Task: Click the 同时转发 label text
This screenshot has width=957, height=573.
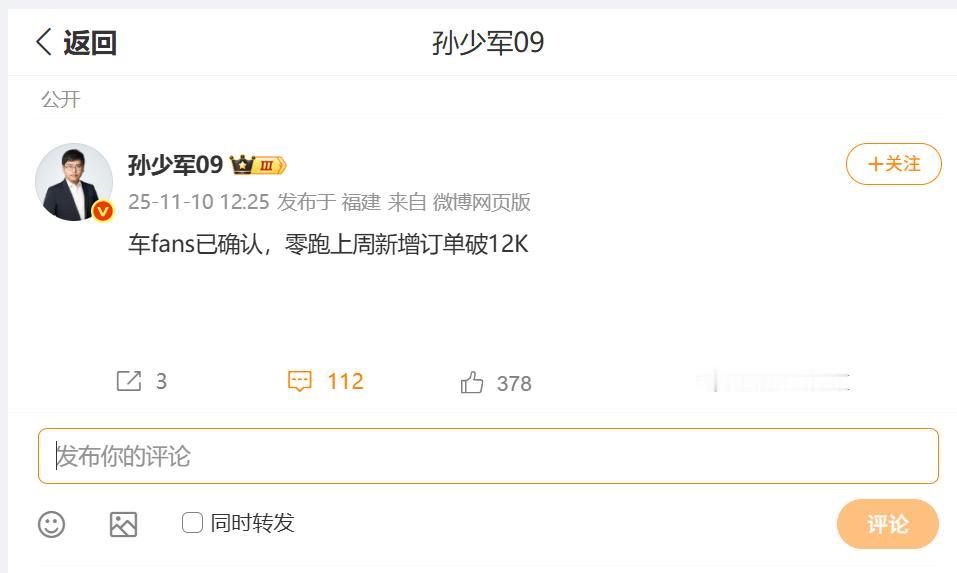Action: [x=253, y=523]
